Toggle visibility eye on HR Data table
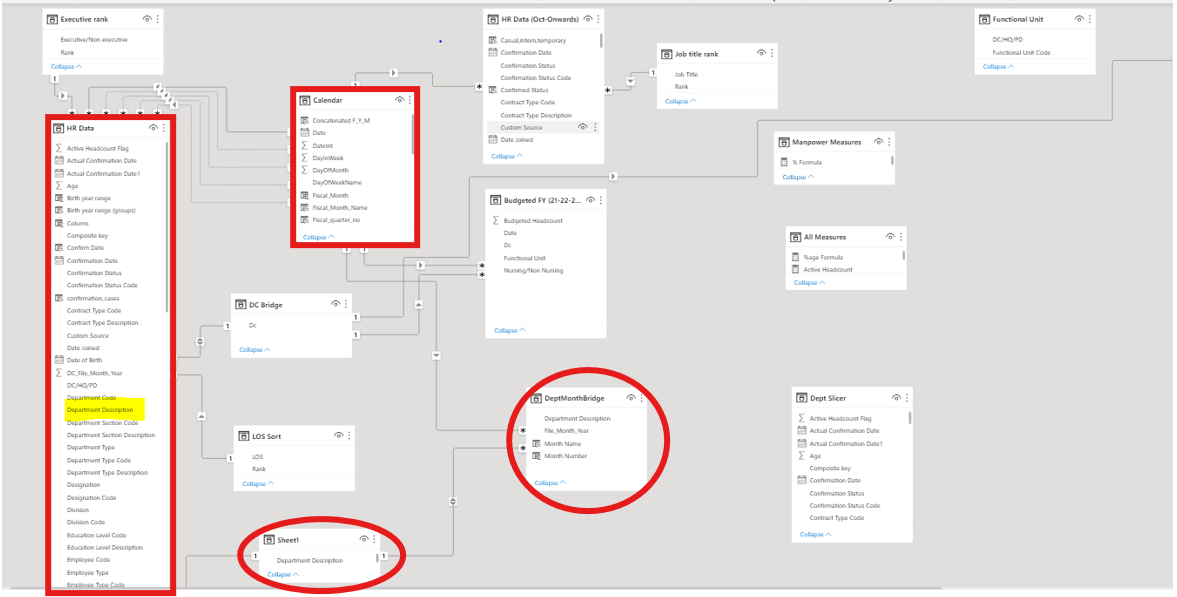Screen dimensions: 1177x597 pos(154,128)
